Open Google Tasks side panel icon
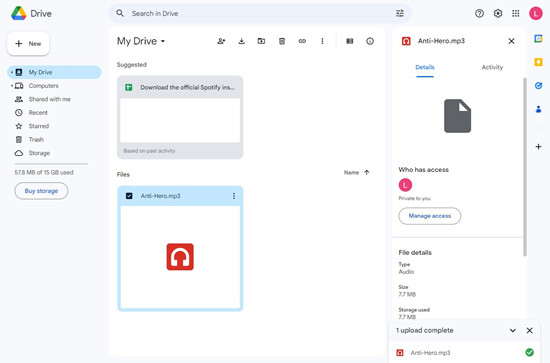 [x=538, y=86]
